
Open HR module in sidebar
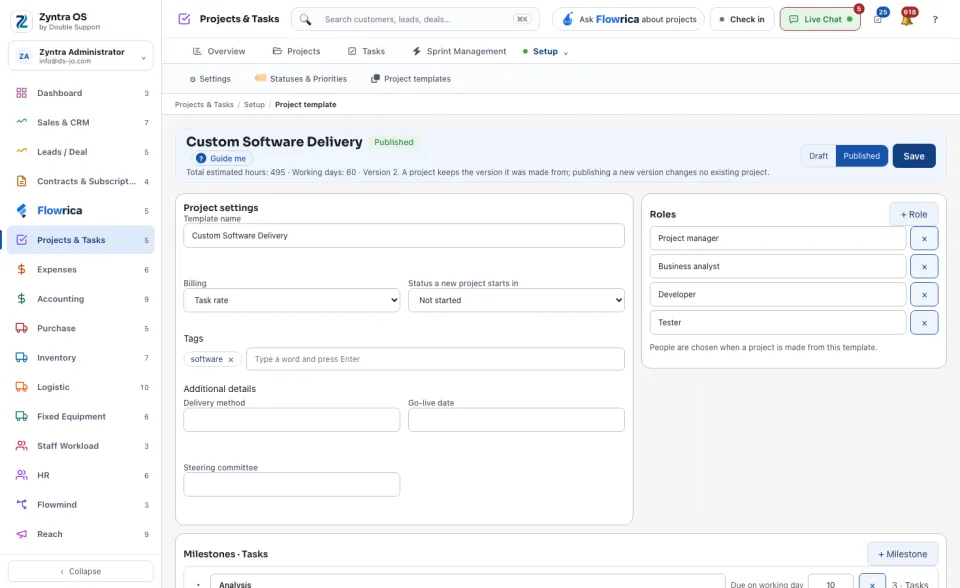point(81,475)
